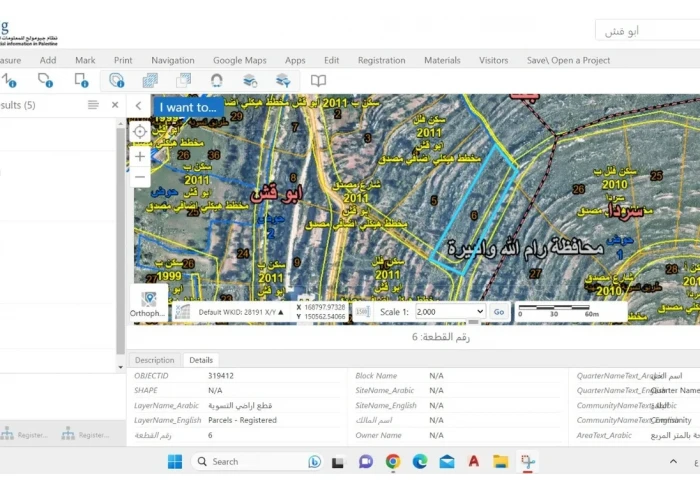
Task: Click the locate me target icon
Action: (x=140, y=132)
